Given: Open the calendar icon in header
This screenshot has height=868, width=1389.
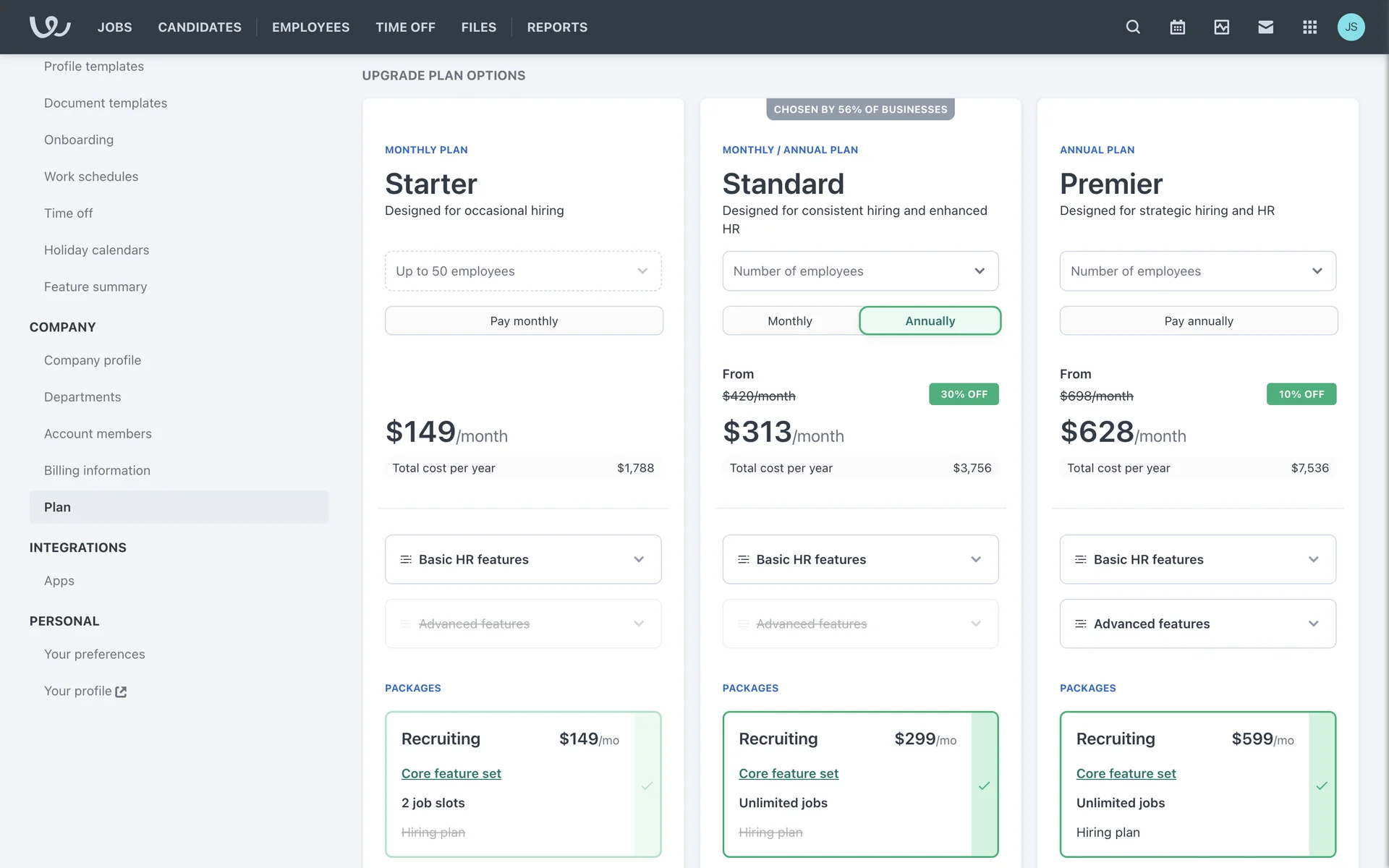Looking at the screenshot, I should 1177,27.
